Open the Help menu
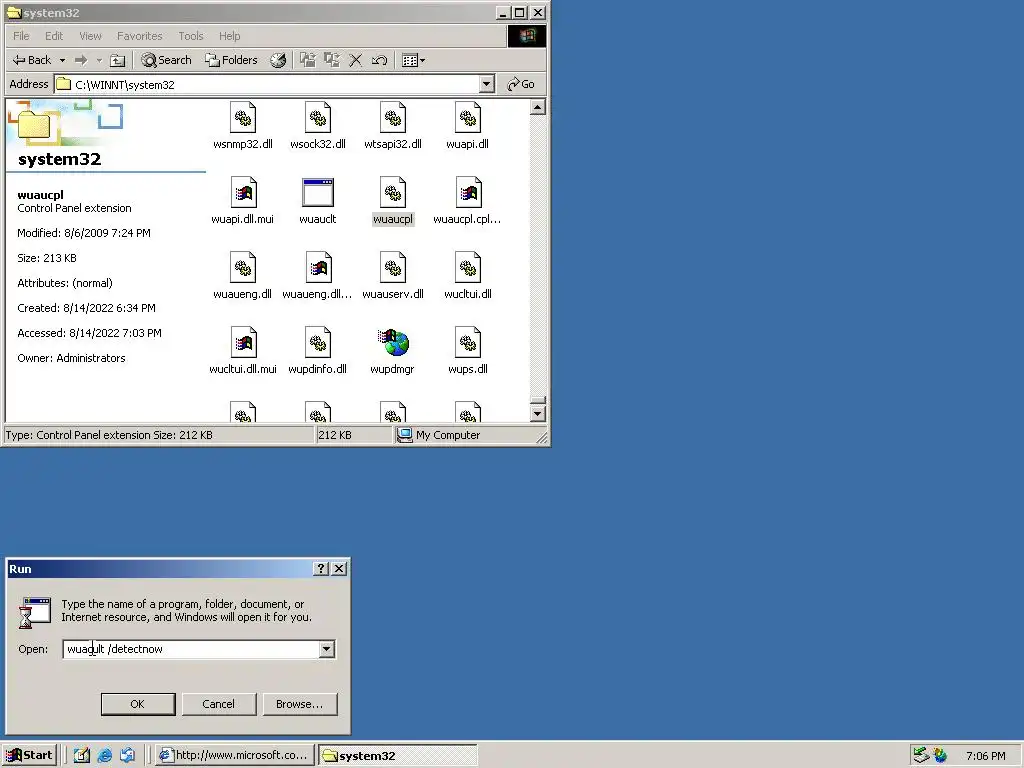1024x768 pixels. (x=229, y=36)
